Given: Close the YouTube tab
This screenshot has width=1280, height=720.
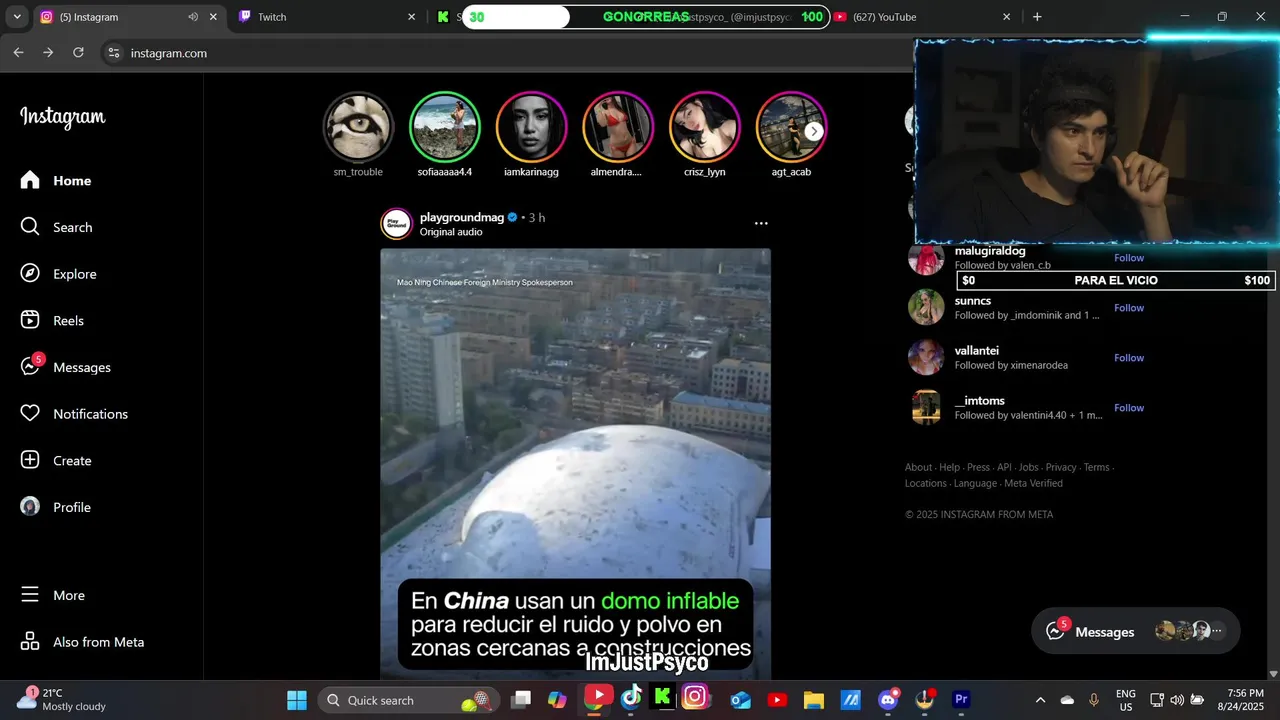Looking at the screenshot, I should coord(1006,17).
